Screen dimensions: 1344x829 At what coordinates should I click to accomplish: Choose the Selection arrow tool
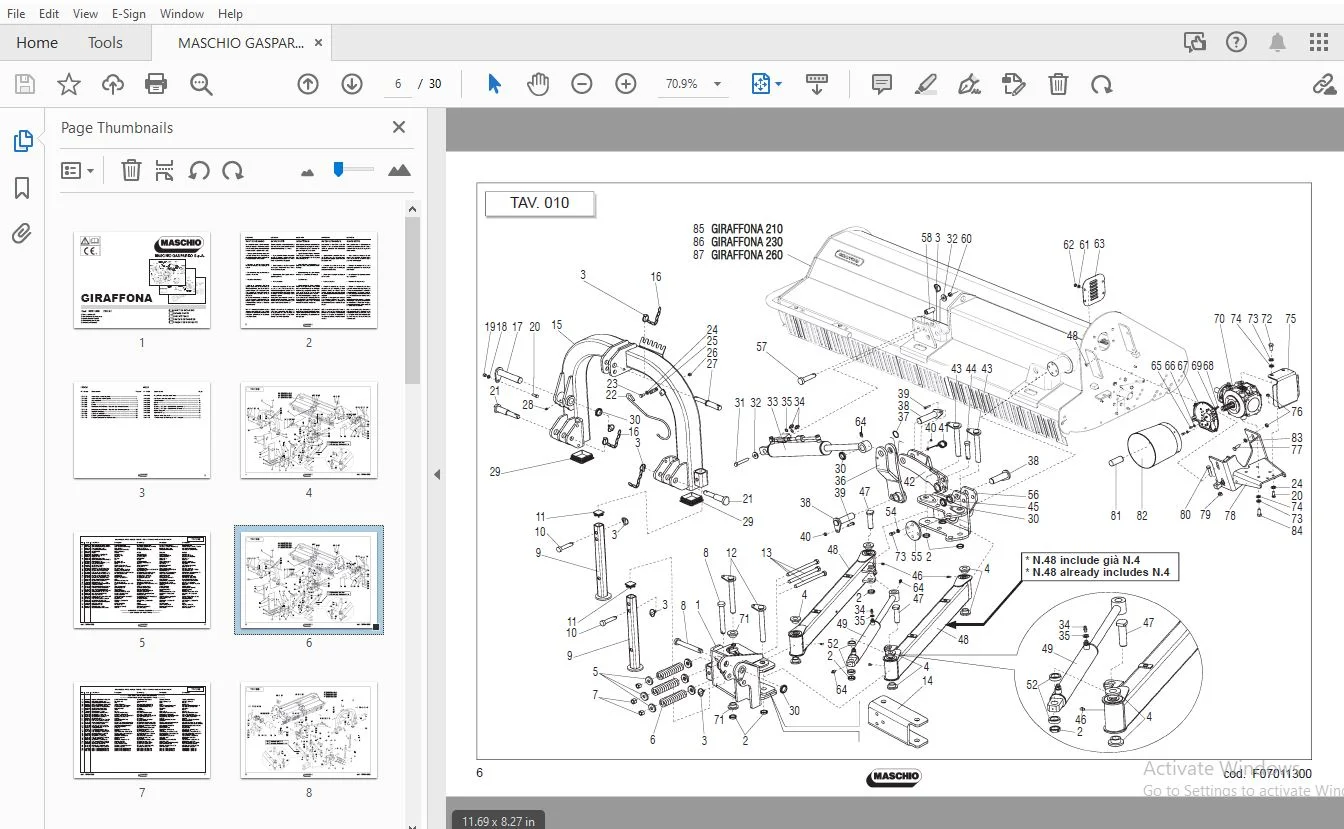click(x=494, y=84)
